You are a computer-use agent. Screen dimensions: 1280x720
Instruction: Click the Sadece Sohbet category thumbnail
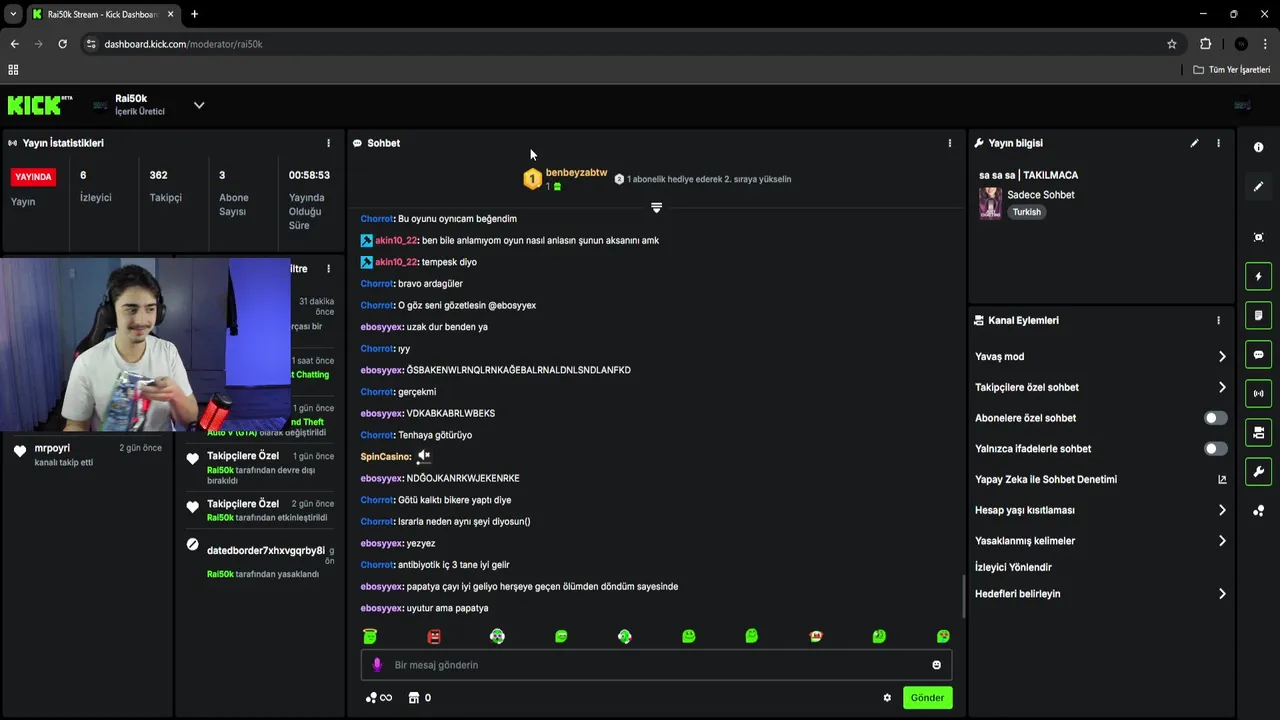pos(990,203)
